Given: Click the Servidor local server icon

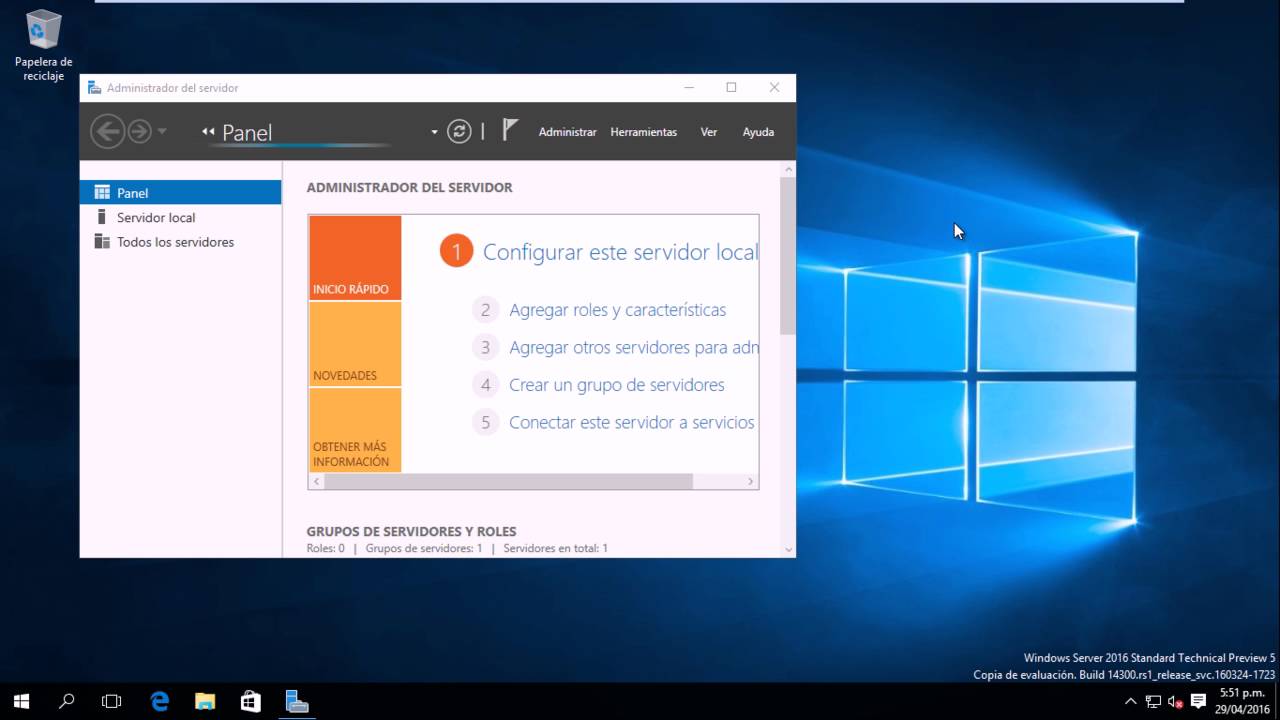Looking at the screenshot, I should (x=101, y=217).
